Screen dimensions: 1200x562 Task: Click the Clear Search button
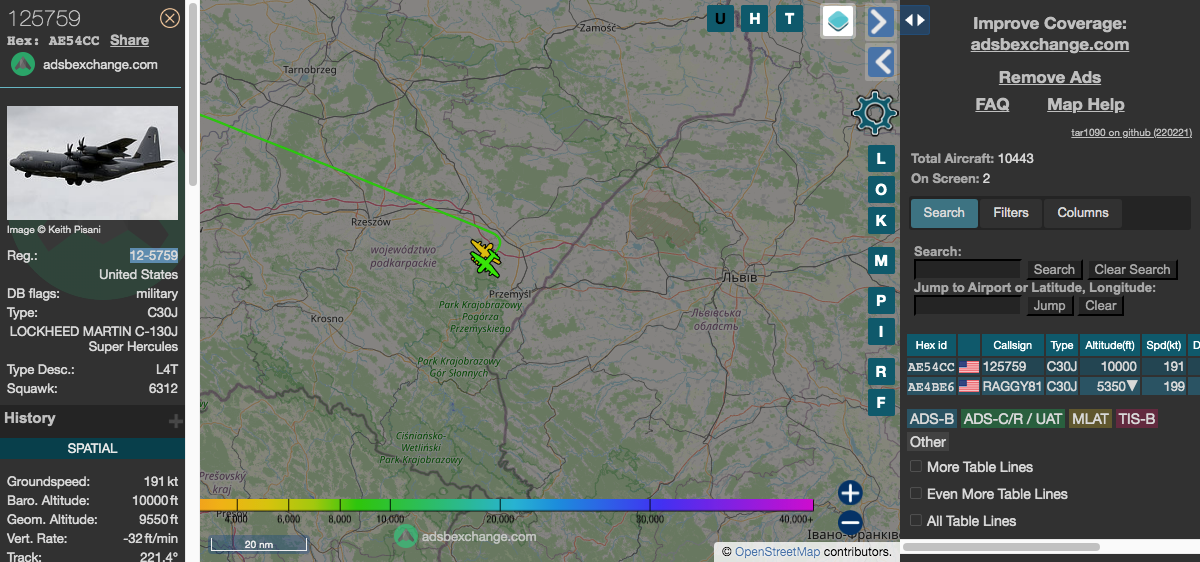(1132, 270)
